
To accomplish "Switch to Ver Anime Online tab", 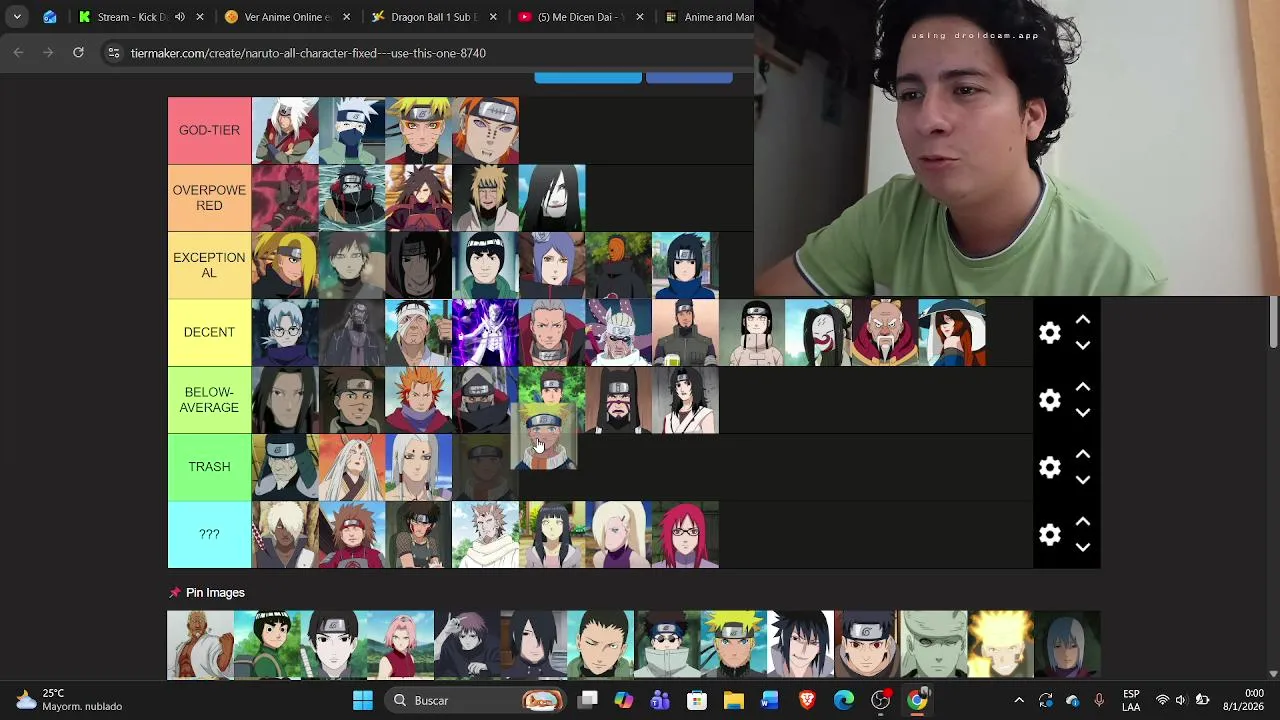I will coord(288,17).
